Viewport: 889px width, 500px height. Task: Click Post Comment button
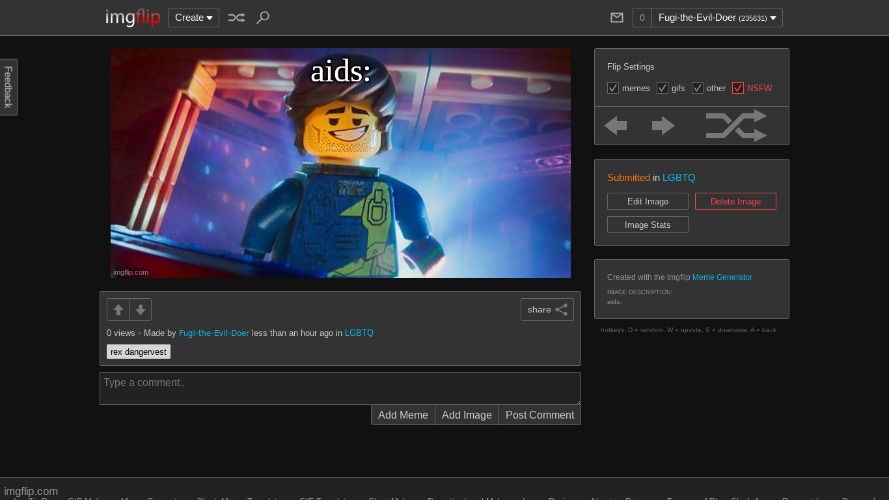tap(539, 415)
